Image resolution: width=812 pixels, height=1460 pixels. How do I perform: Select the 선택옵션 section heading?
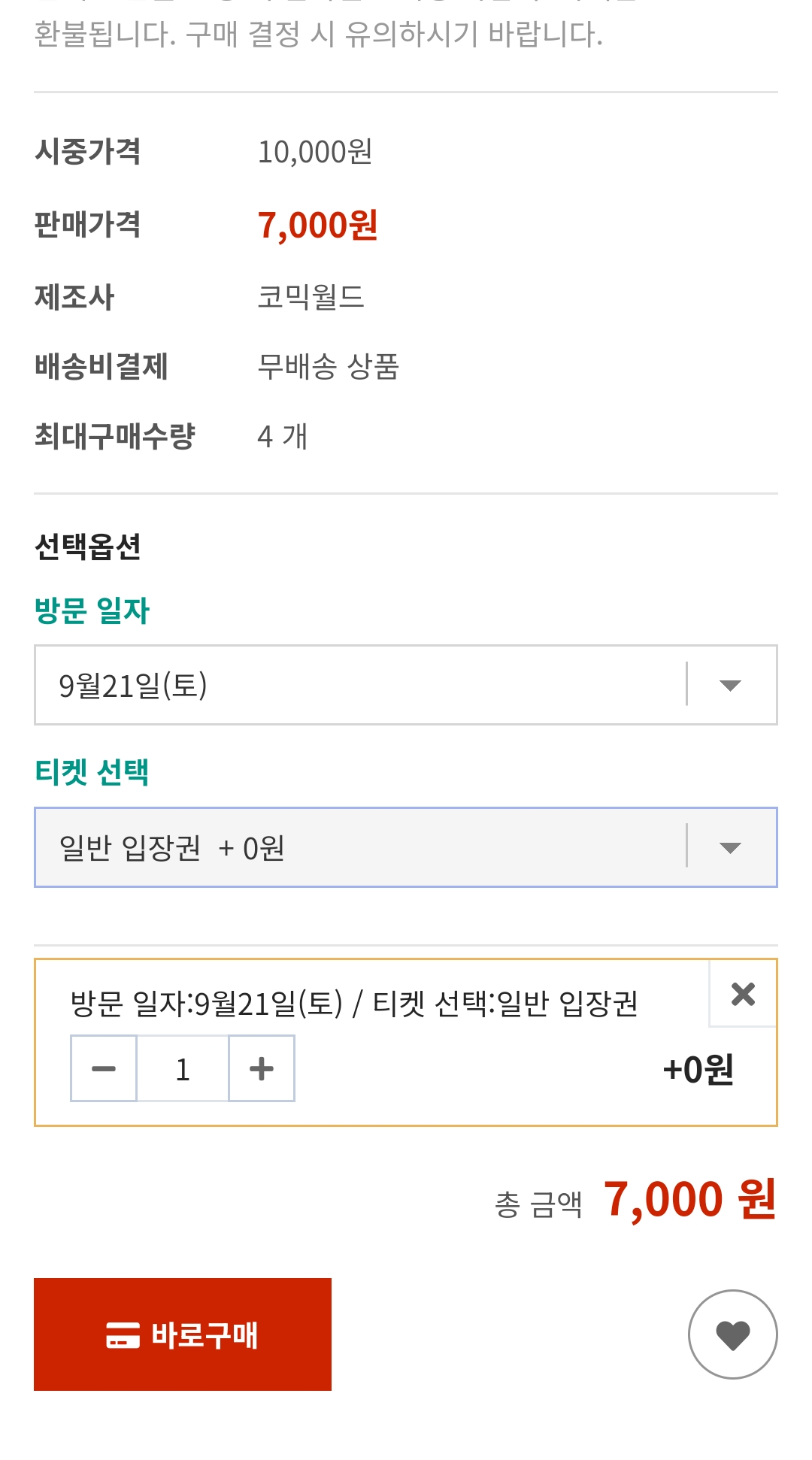[x=88, y=547]
